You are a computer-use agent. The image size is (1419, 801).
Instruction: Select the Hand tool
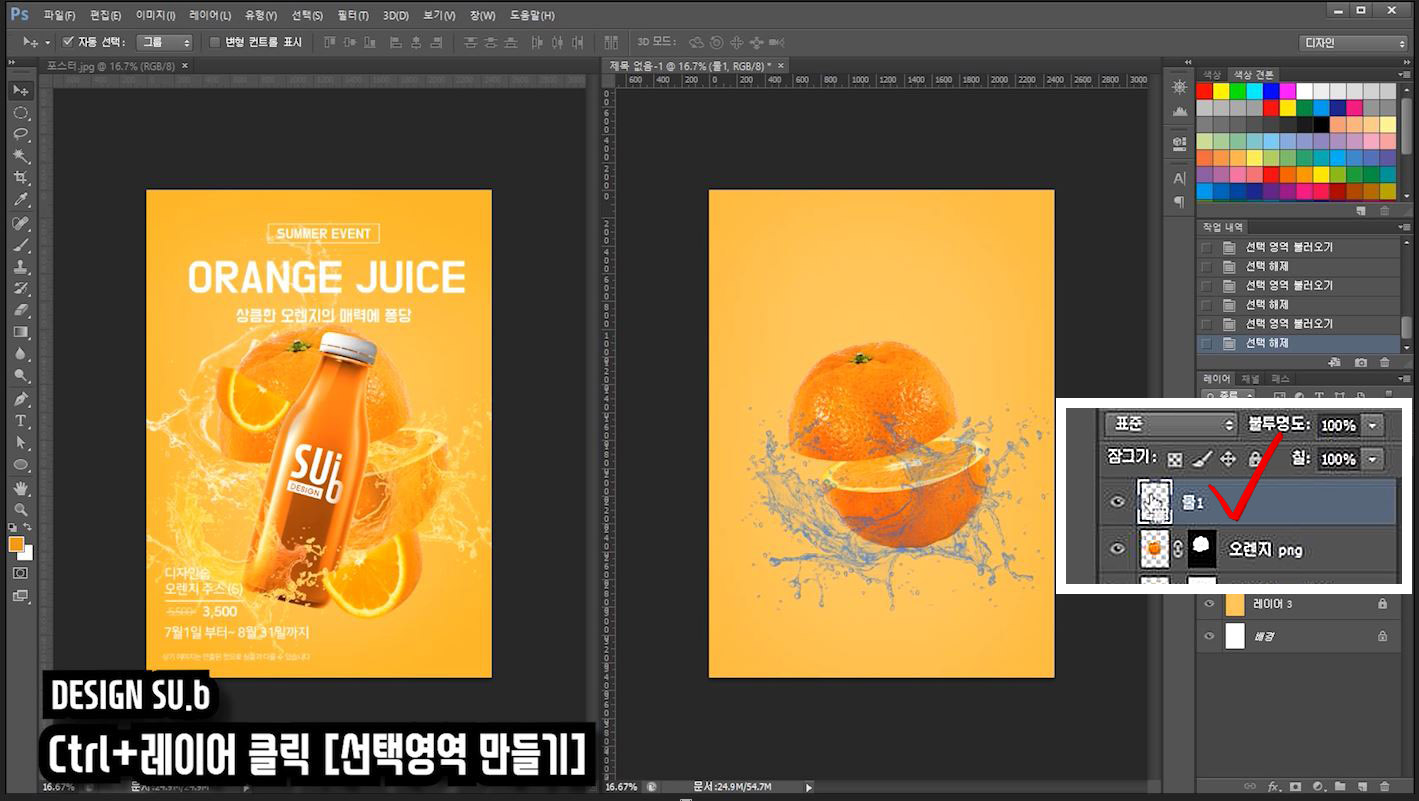(x=20, y=488)
